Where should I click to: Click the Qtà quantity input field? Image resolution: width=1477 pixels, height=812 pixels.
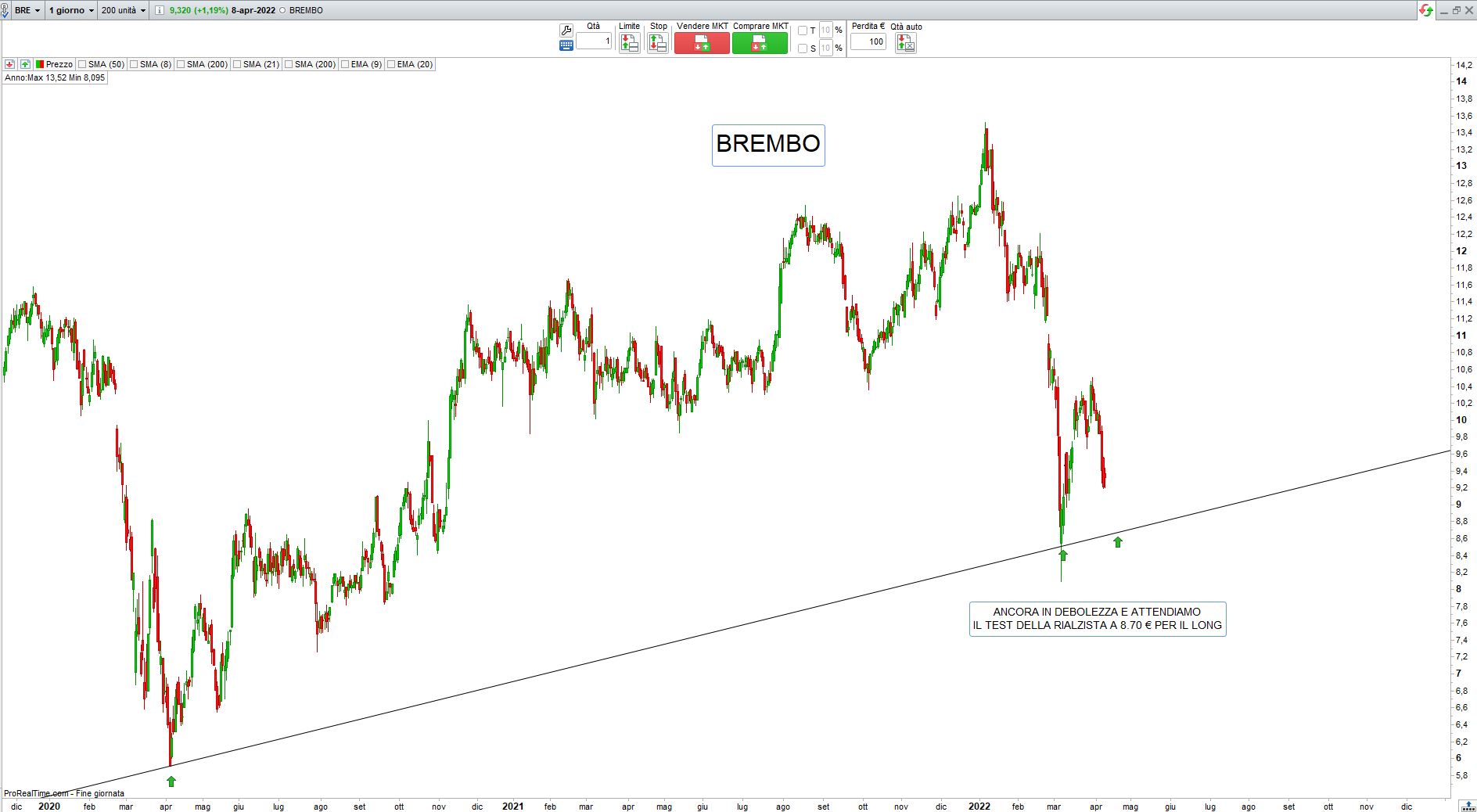click(594, 41)
